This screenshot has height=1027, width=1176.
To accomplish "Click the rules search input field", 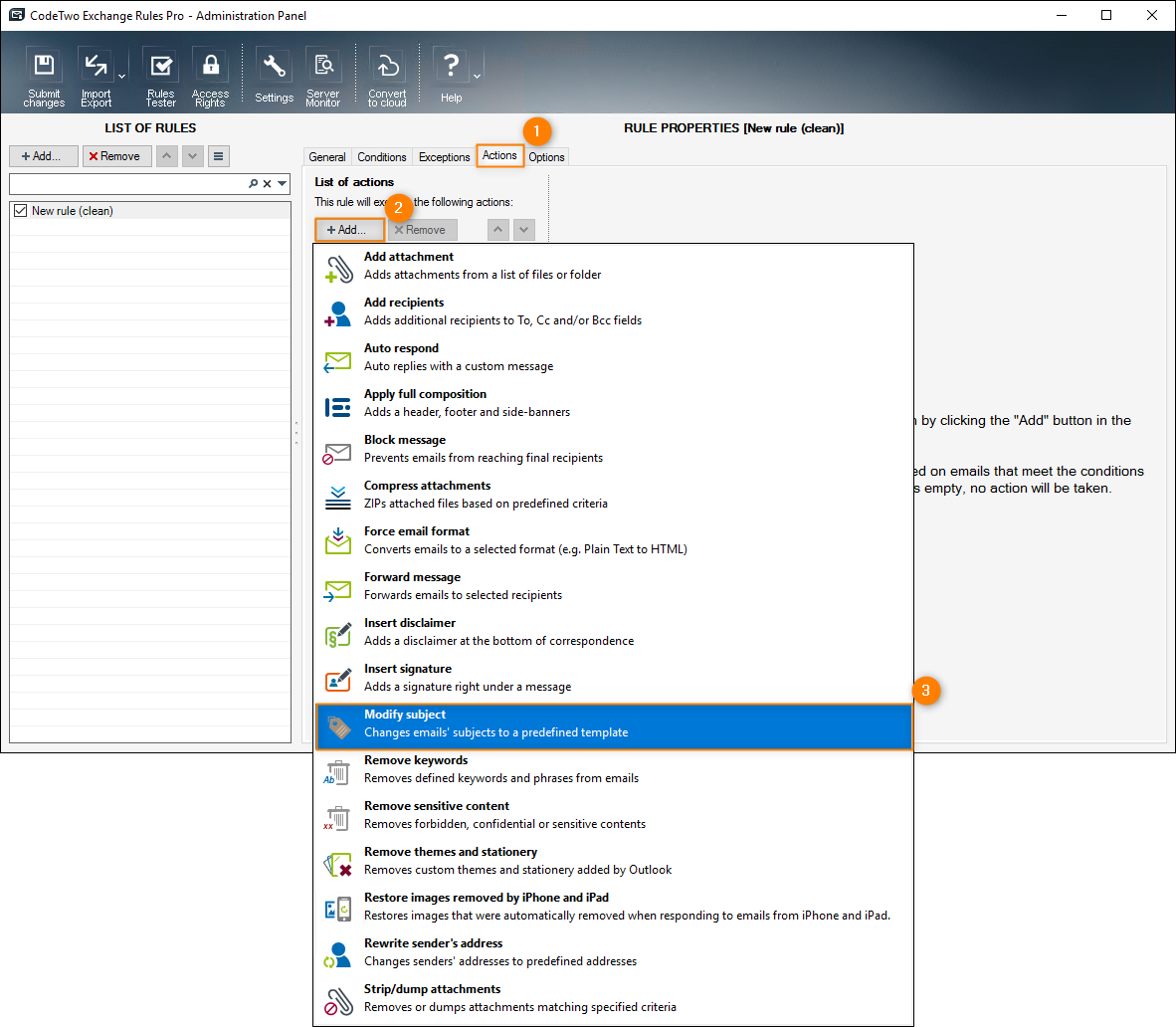I will click(x=127, y=183).
